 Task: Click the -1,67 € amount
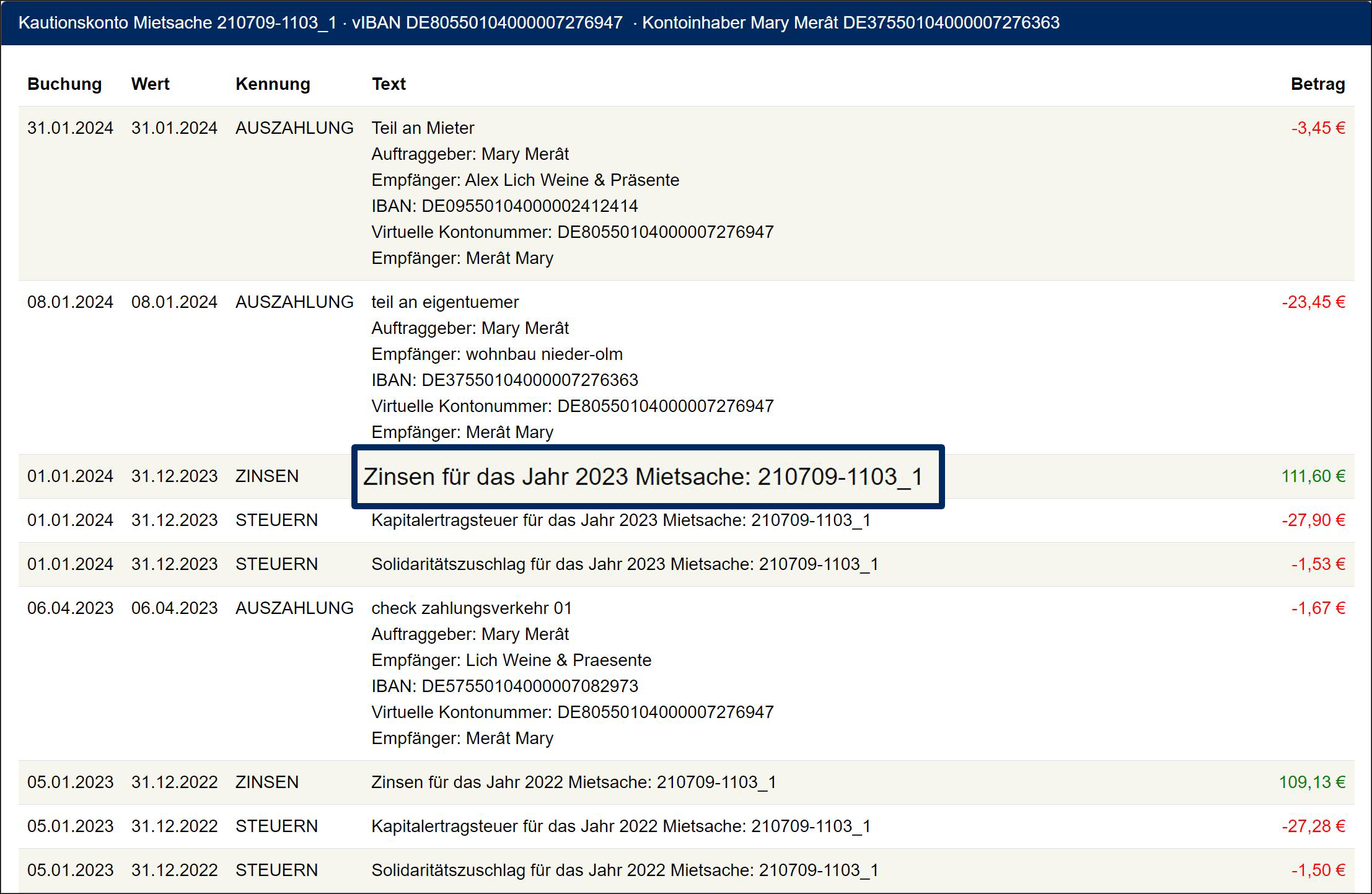coord(1318,608)
